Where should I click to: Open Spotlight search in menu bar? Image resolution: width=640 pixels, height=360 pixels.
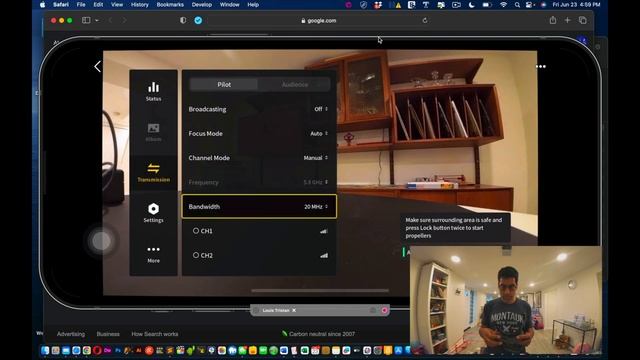pos(517,4)
